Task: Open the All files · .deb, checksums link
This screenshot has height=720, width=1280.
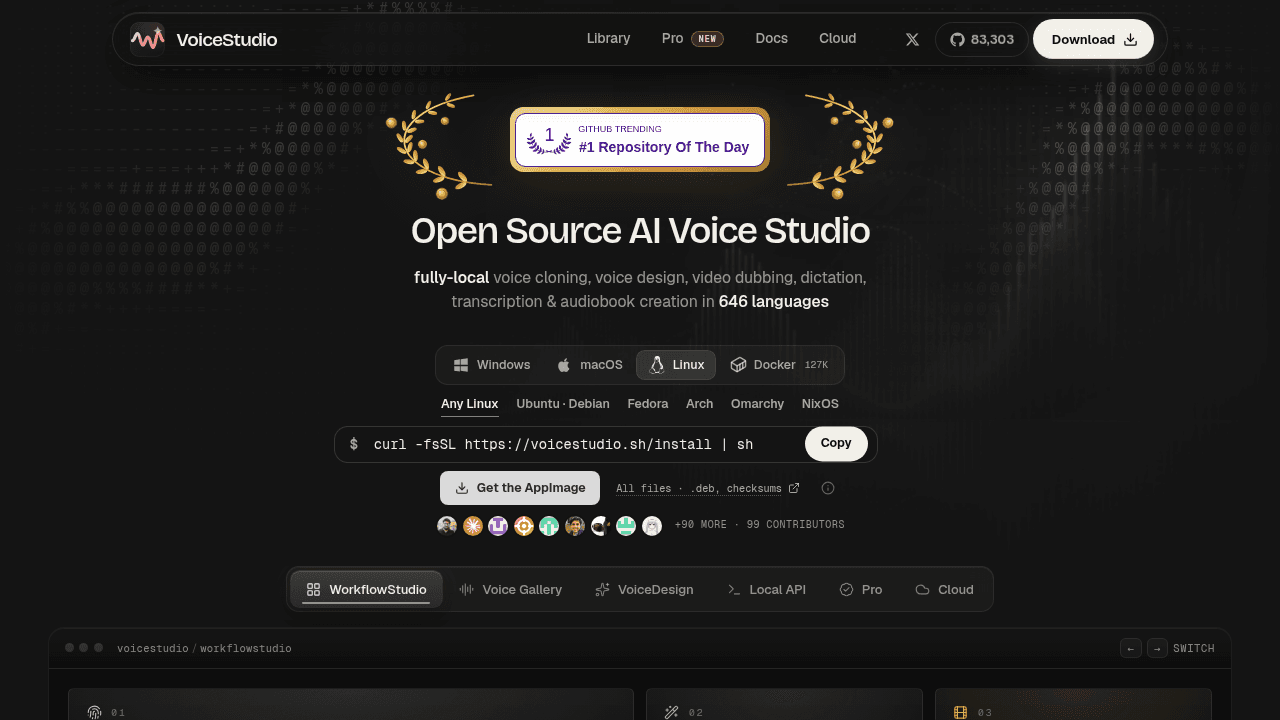Action: click(x=707, y=488)
